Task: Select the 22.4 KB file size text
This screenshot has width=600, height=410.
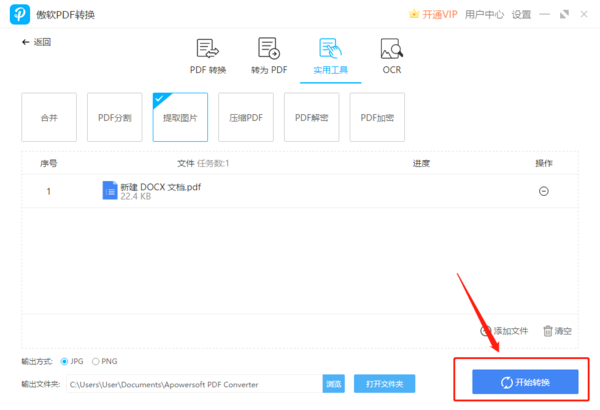Action: pyautogui.click(x=136, y=196)
